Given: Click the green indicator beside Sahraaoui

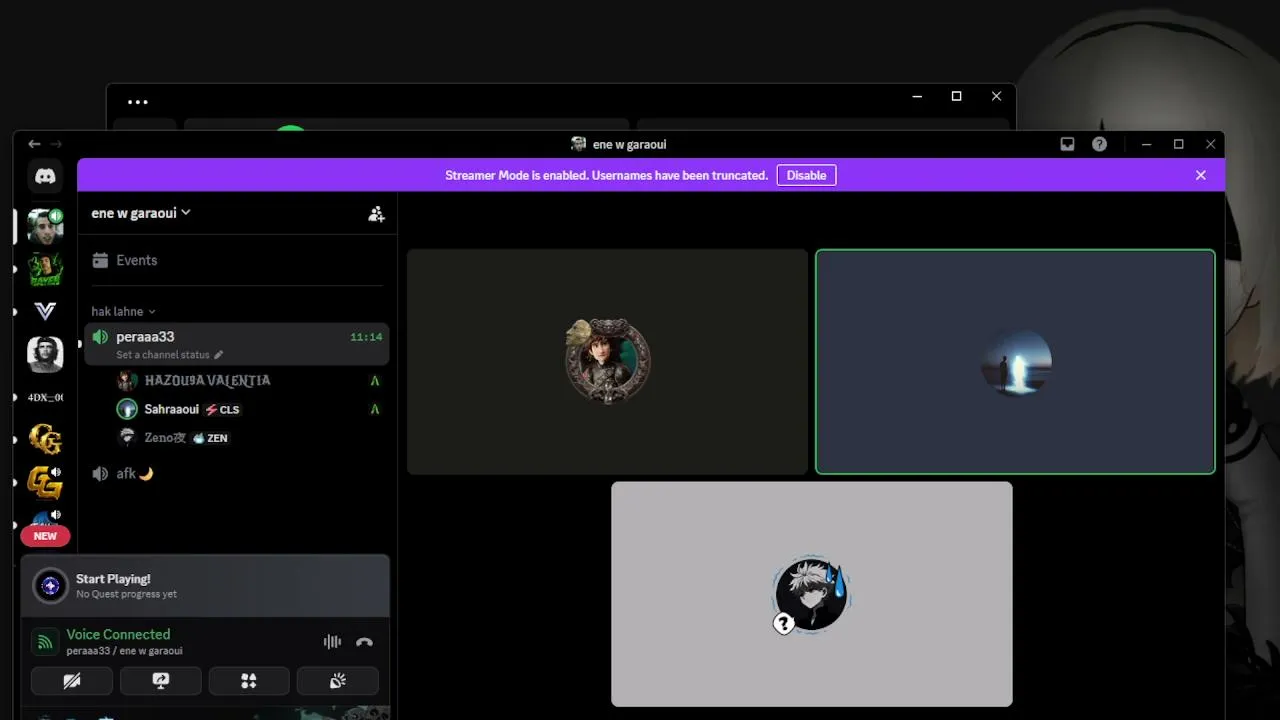Looking at the screenshot, I should tap(375, 409).
